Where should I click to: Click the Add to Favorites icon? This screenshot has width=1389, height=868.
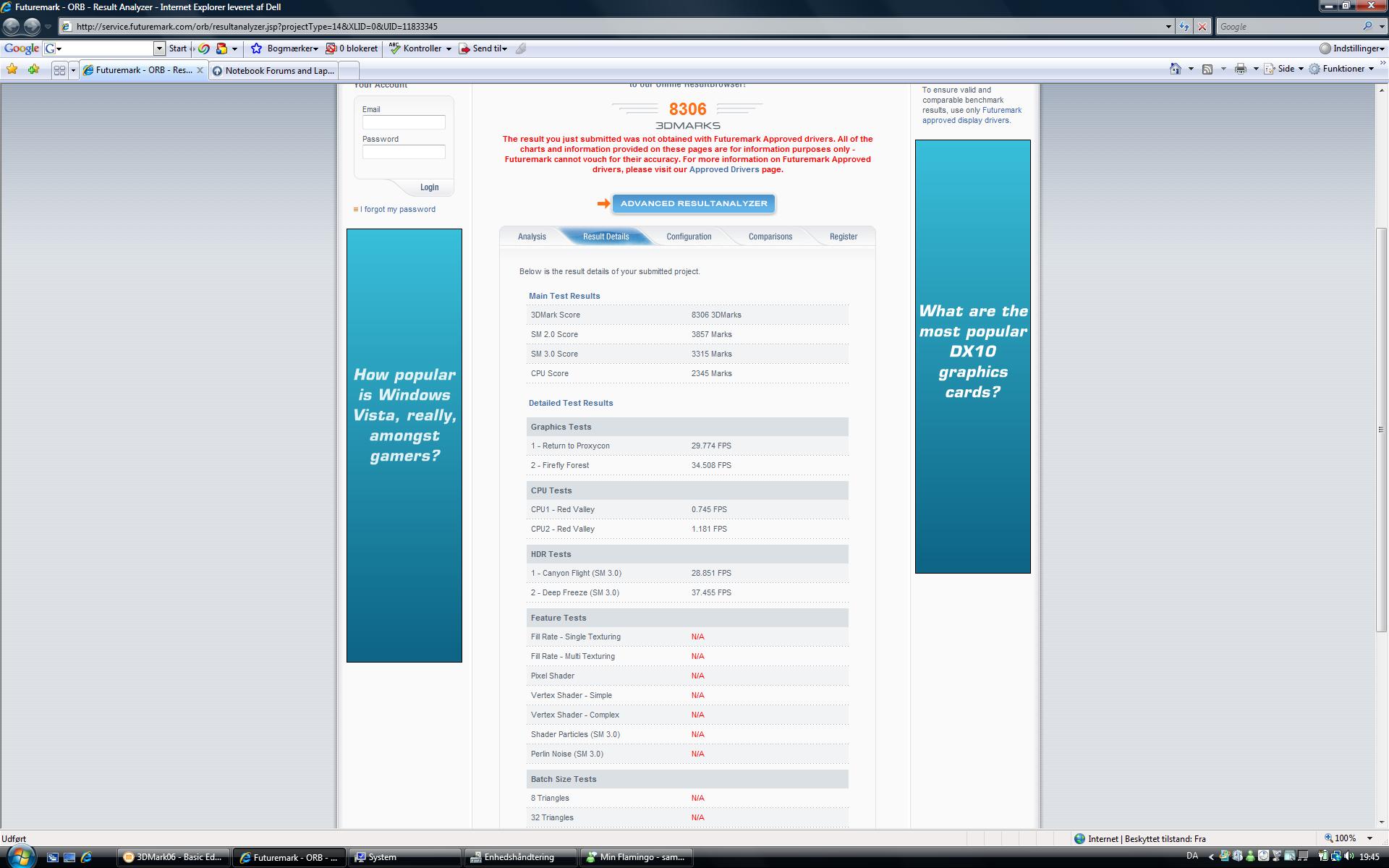33,69
